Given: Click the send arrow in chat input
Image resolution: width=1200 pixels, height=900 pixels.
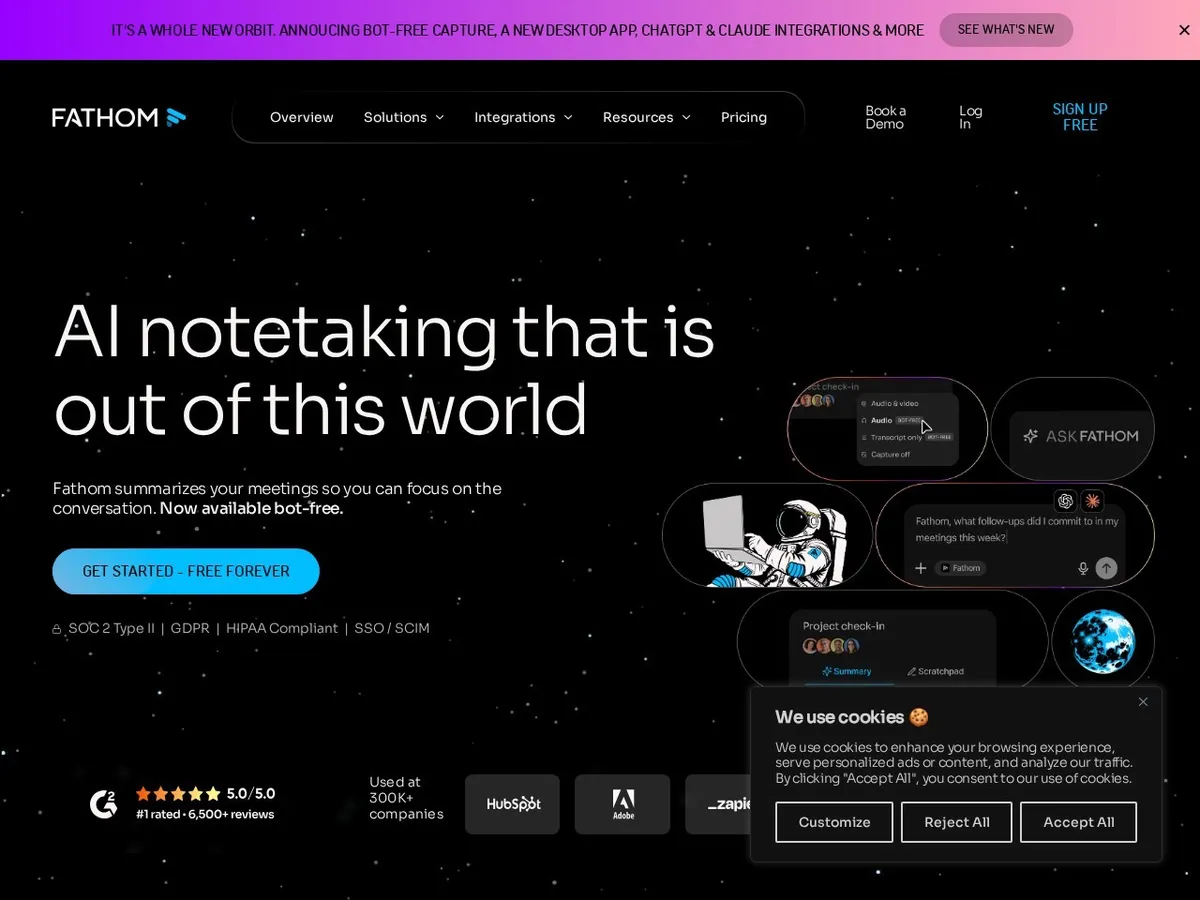Looking at the screenshot, I should point(1106,568).
